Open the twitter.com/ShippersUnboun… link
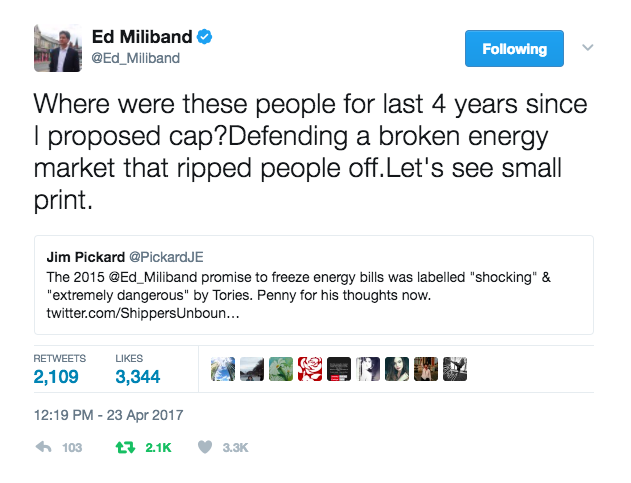This screenshot has height=483, width=631. [143, 313]
